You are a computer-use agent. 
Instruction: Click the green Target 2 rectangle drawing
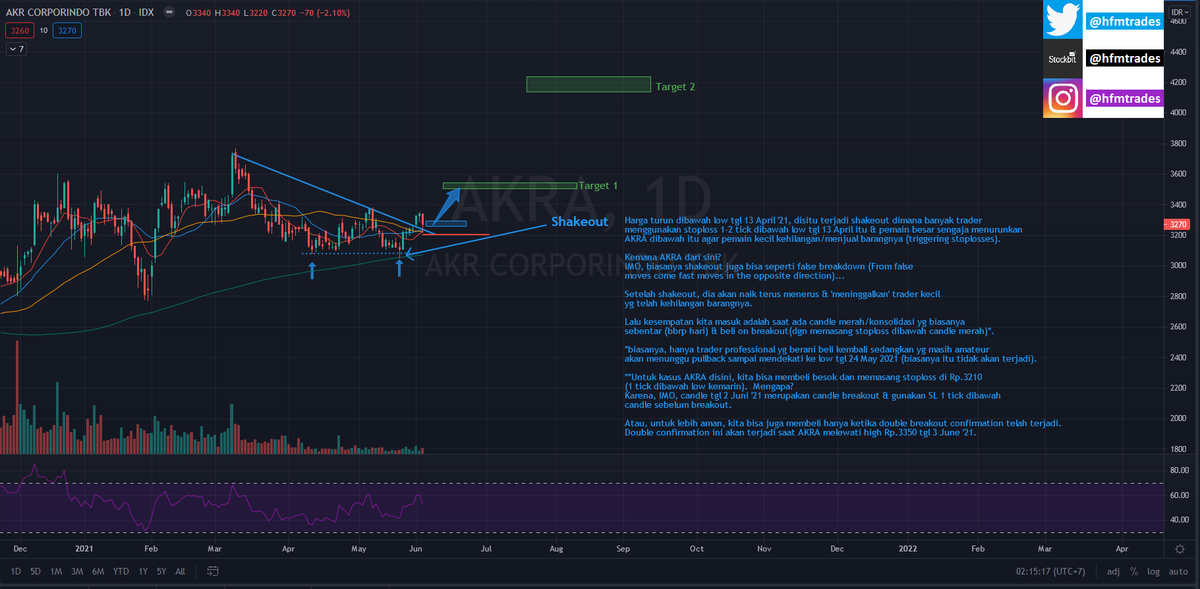click(x=588, y=85)
